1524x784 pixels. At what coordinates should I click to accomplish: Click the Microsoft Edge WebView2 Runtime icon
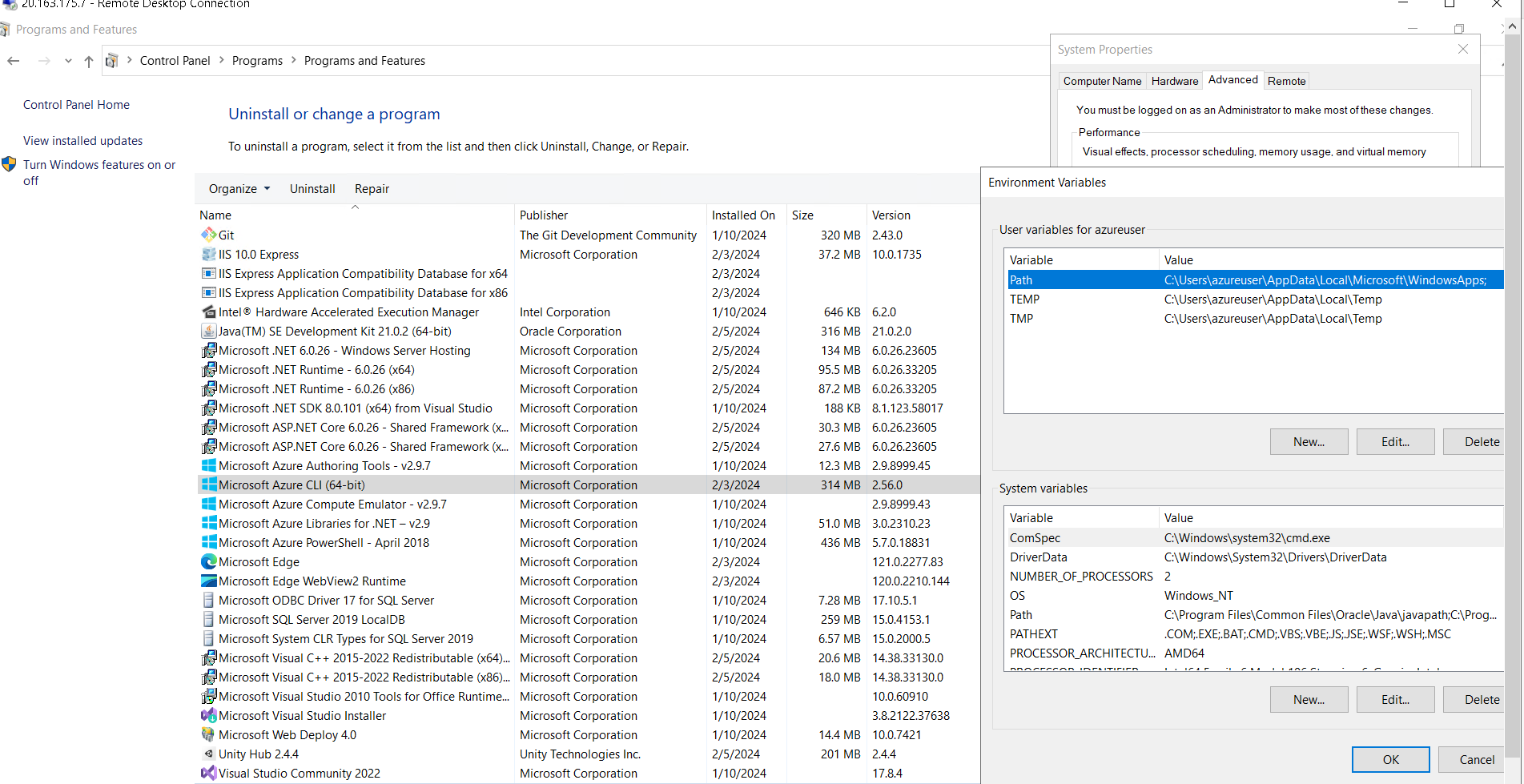pos(208,581)
